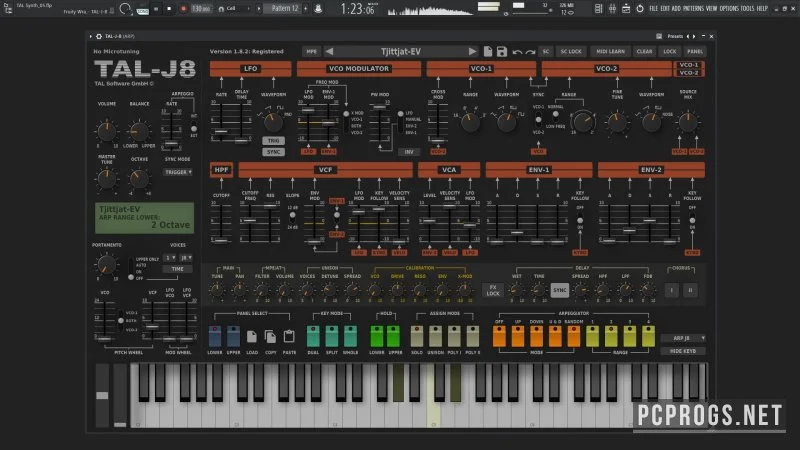Screen dimensions: 800x450
Task: Click the Unison Detune knob
Action: (330, 290)
